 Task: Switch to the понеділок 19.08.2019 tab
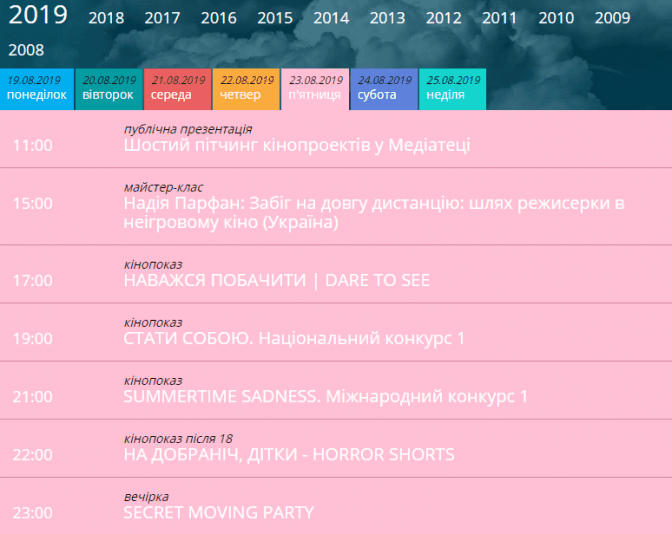37,88
